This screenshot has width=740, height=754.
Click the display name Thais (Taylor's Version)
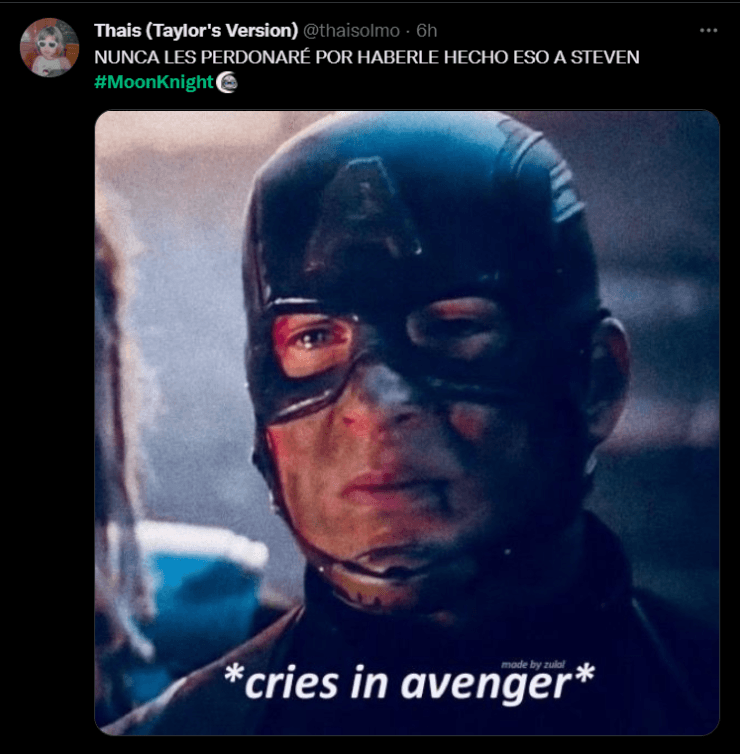click(196, 31)
